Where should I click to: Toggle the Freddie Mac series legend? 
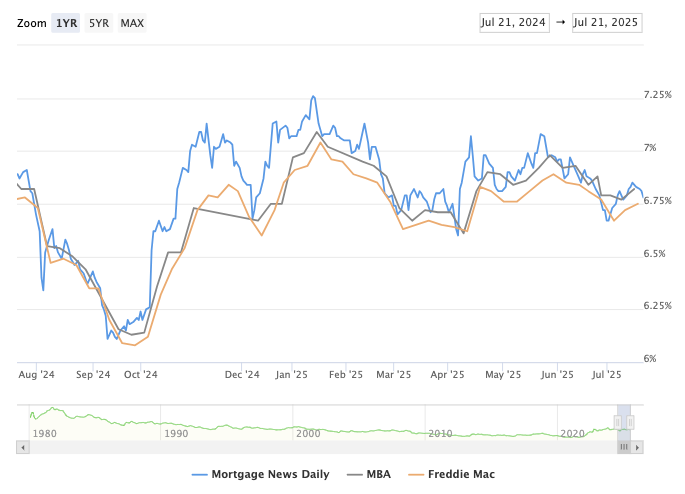(x=452, y=474)
